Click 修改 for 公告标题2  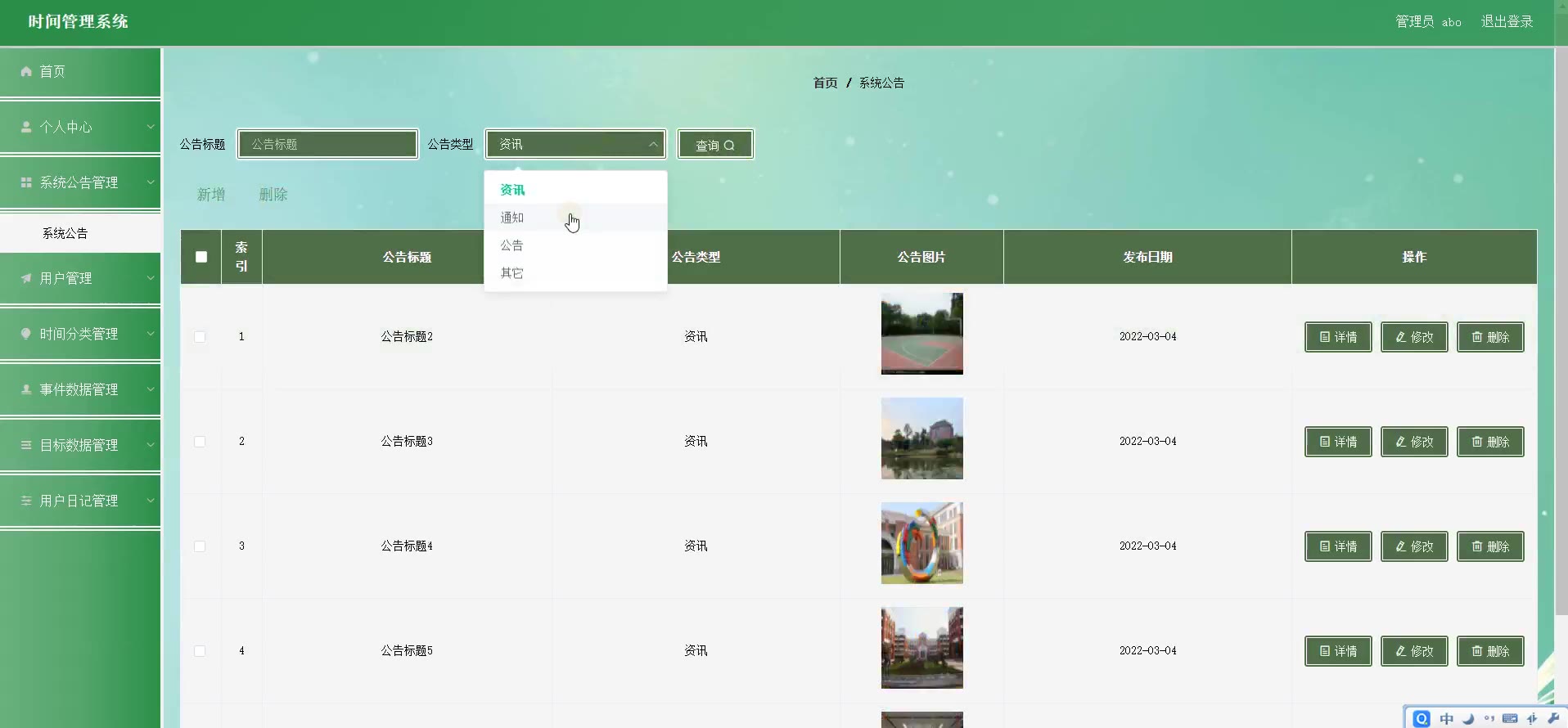point(1414,337)
